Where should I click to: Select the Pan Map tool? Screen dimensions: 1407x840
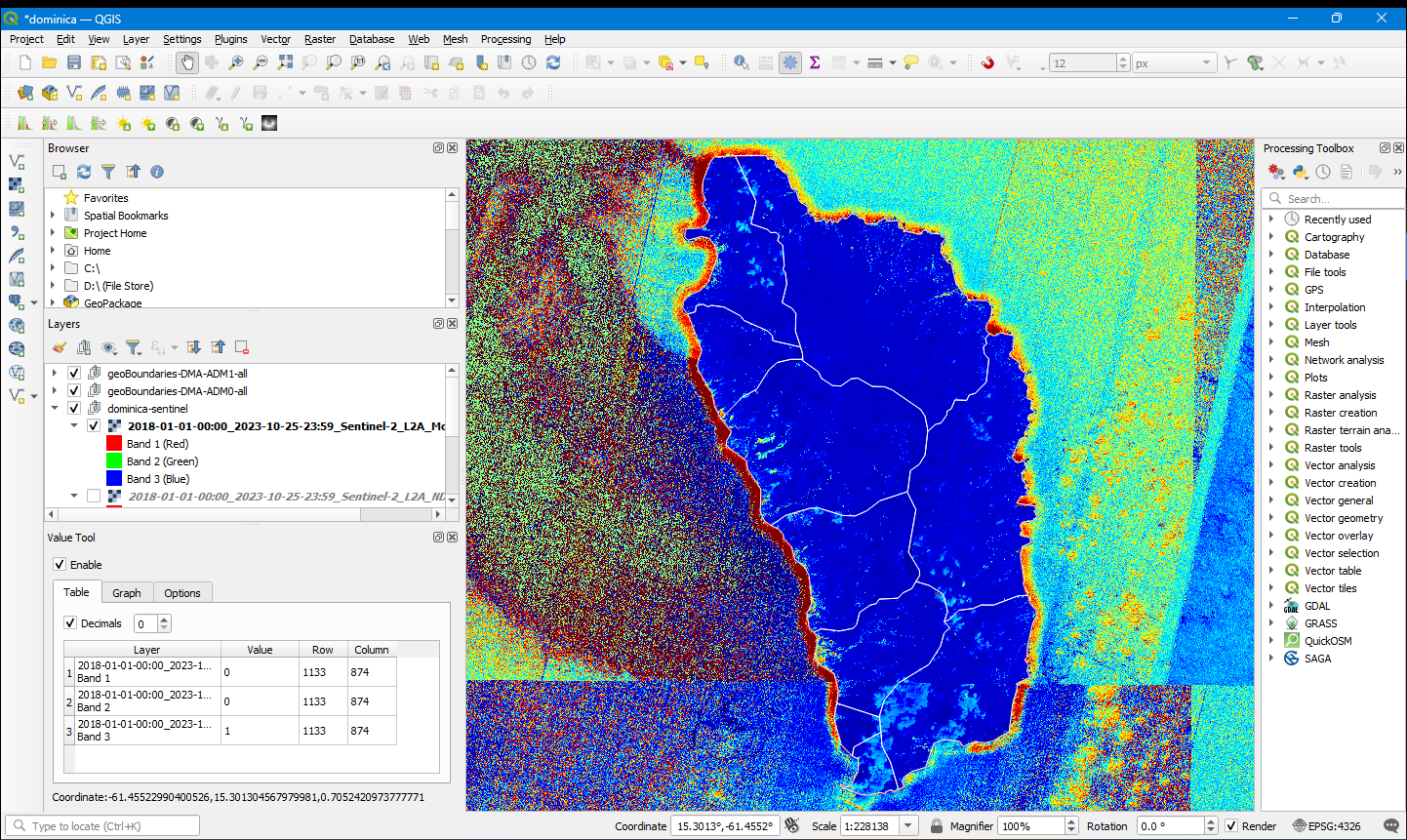(x=186, y=61)
